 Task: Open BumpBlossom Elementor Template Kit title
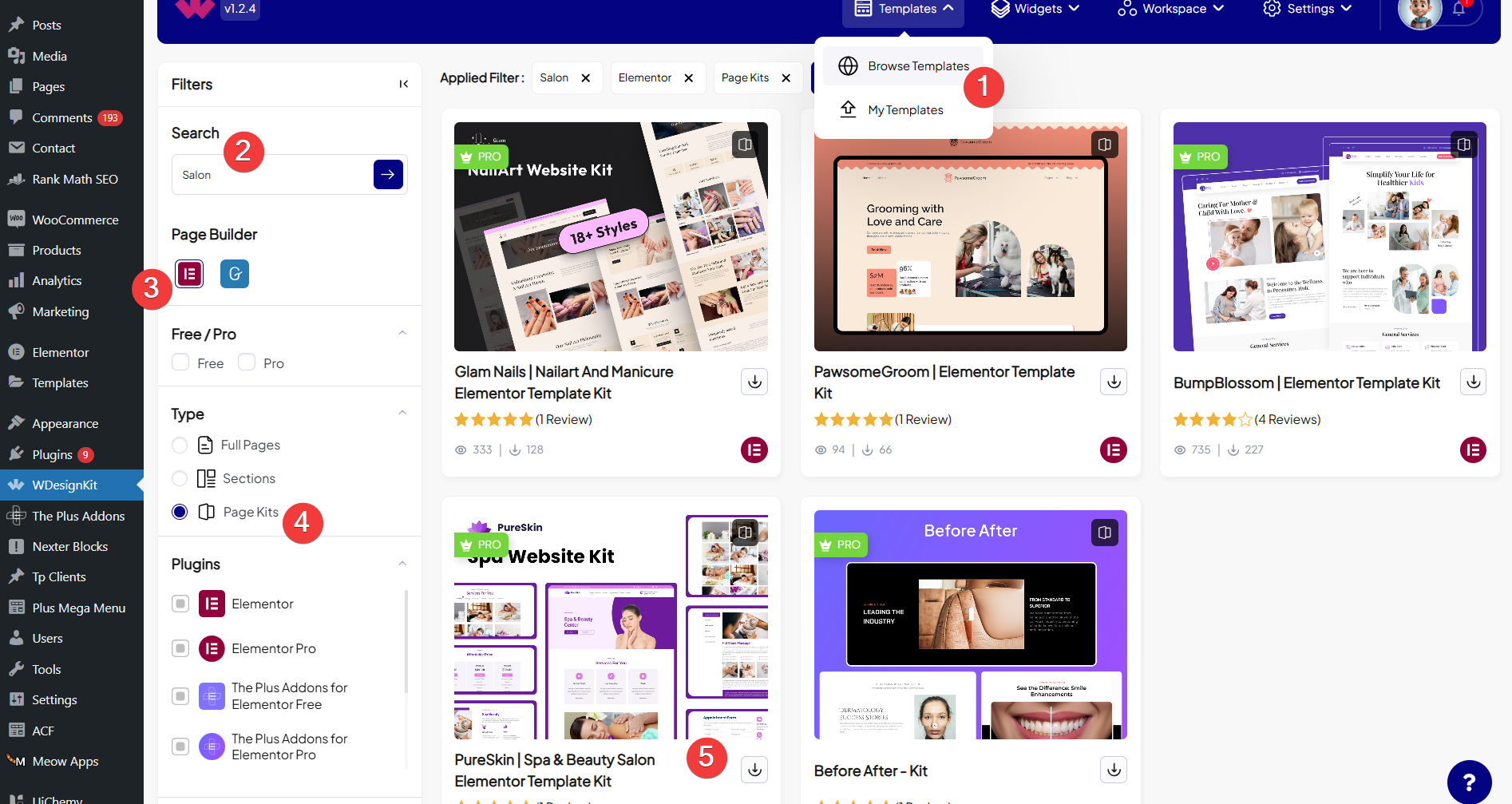(x=1307, y=383)
